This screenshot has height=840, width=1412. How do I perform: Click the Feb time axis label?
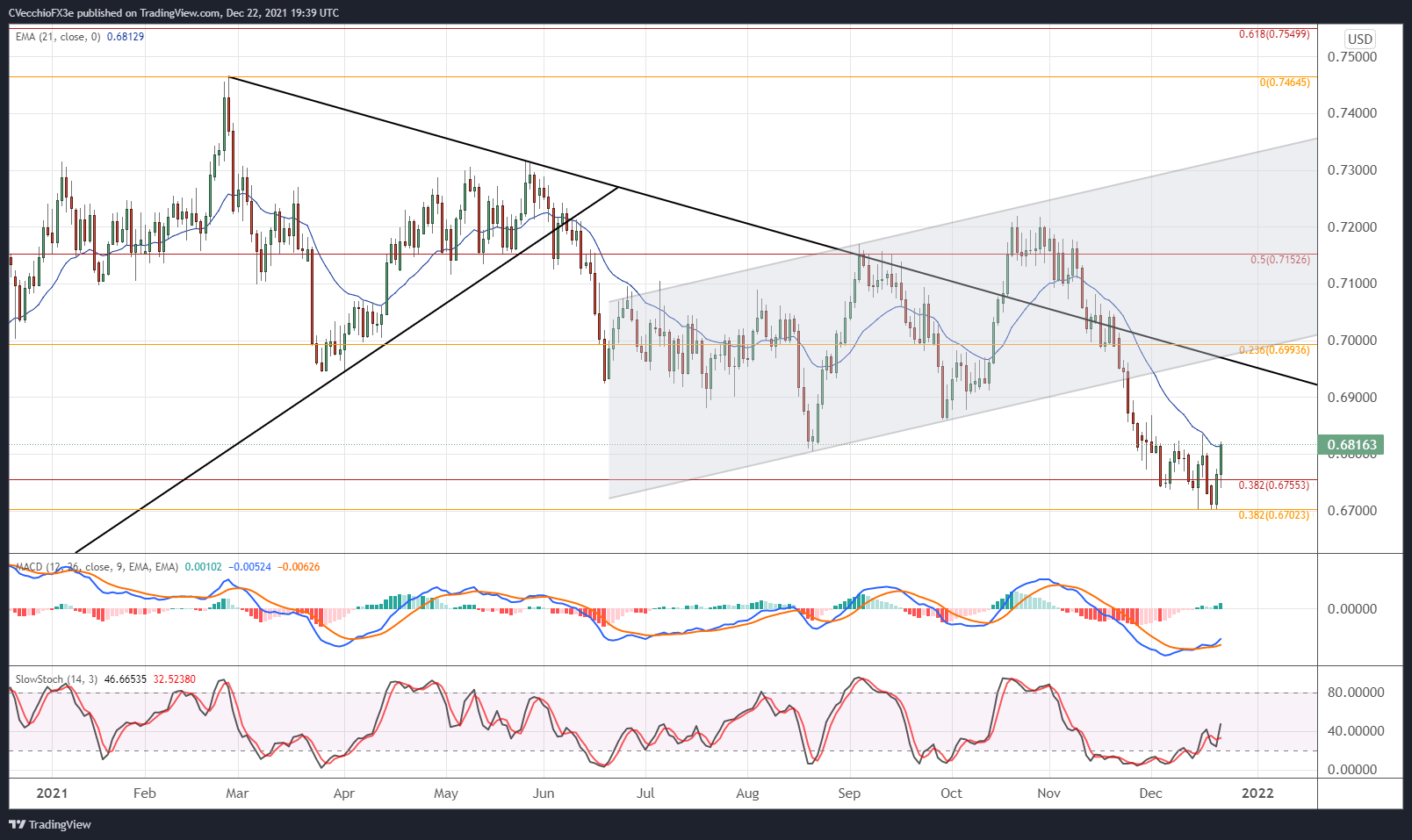pyautogui.click(x=145, y=793)
